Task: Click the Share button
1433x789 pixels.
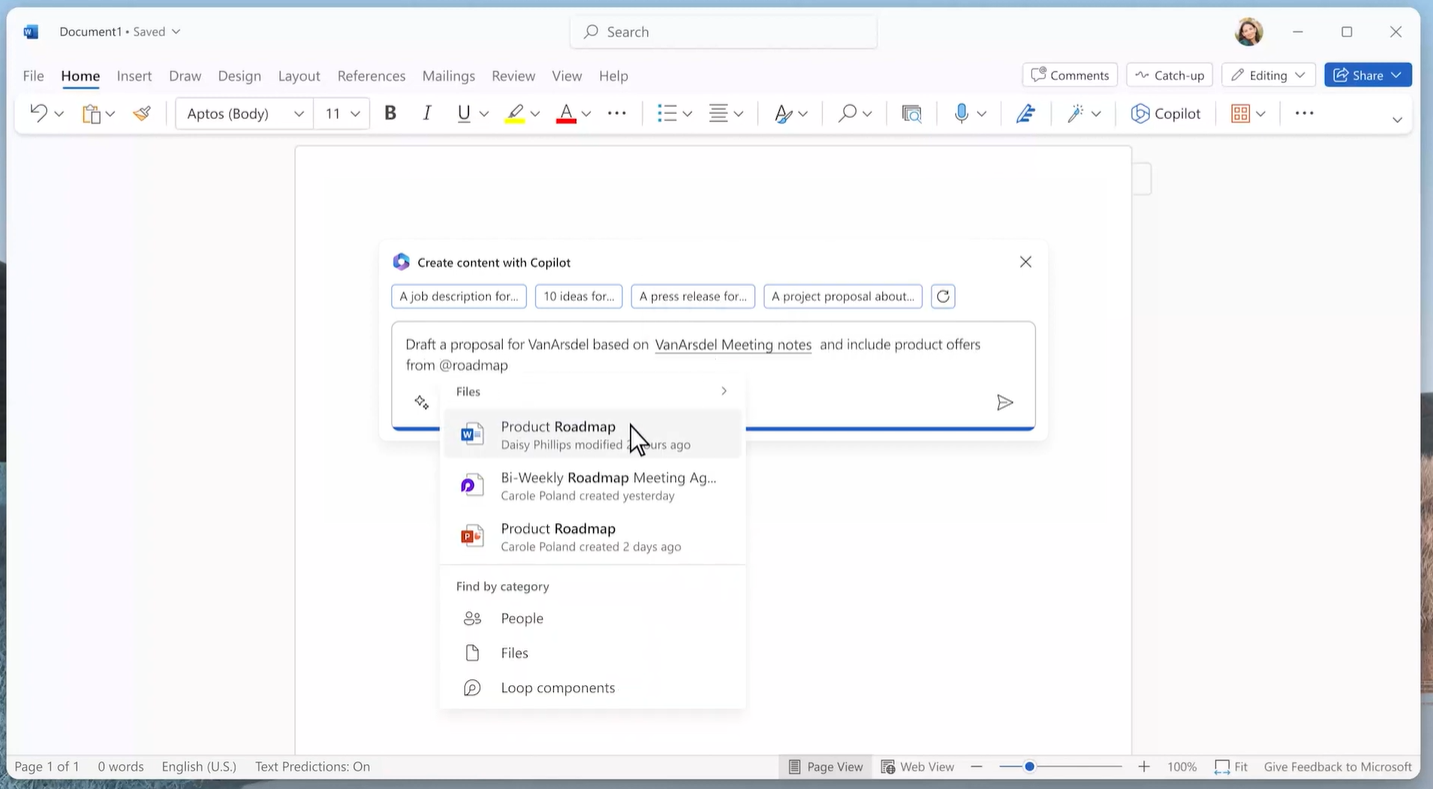Action: click(x=1368, y=75)
